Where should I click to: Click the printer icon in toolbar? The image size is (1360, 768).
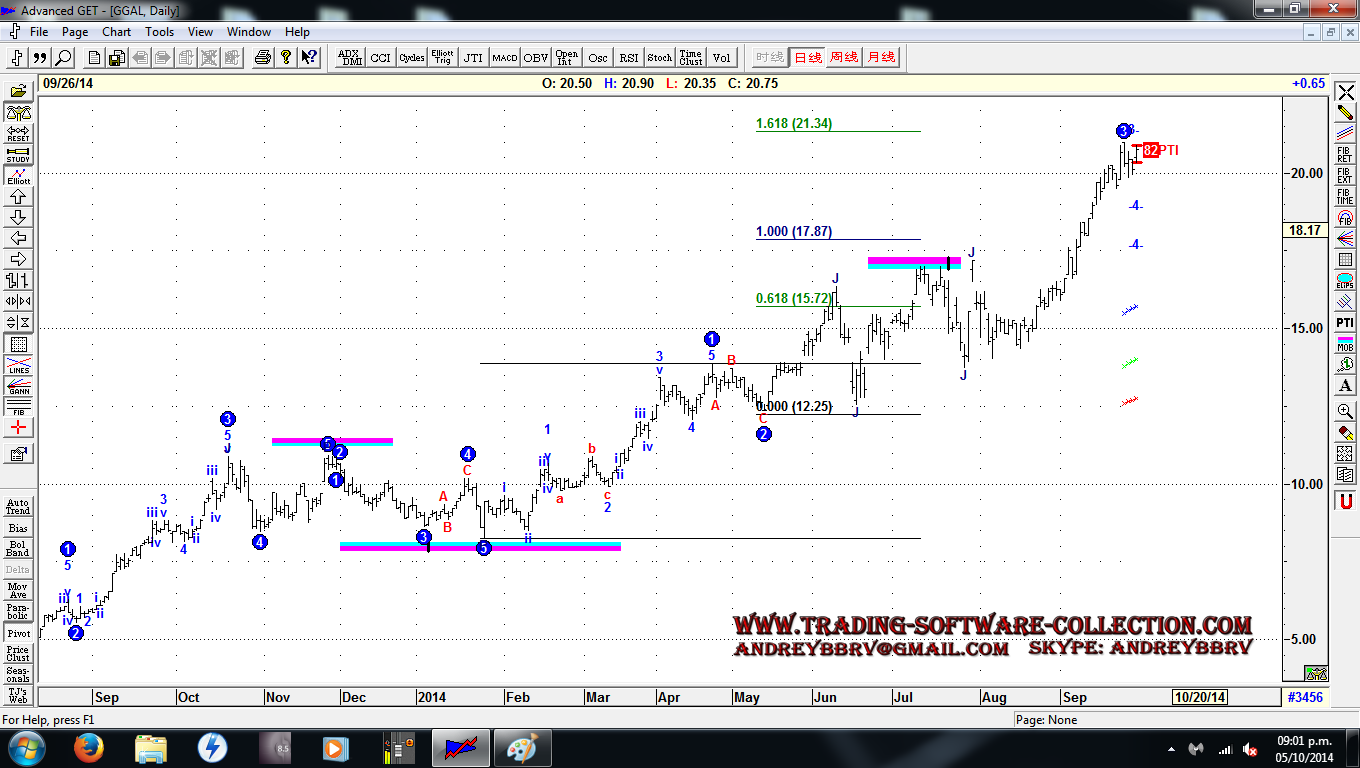263,58
